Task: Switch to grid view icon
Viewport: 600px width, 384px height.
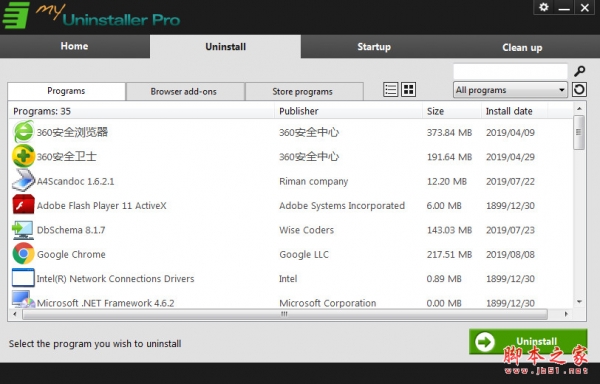Action: 408,89
